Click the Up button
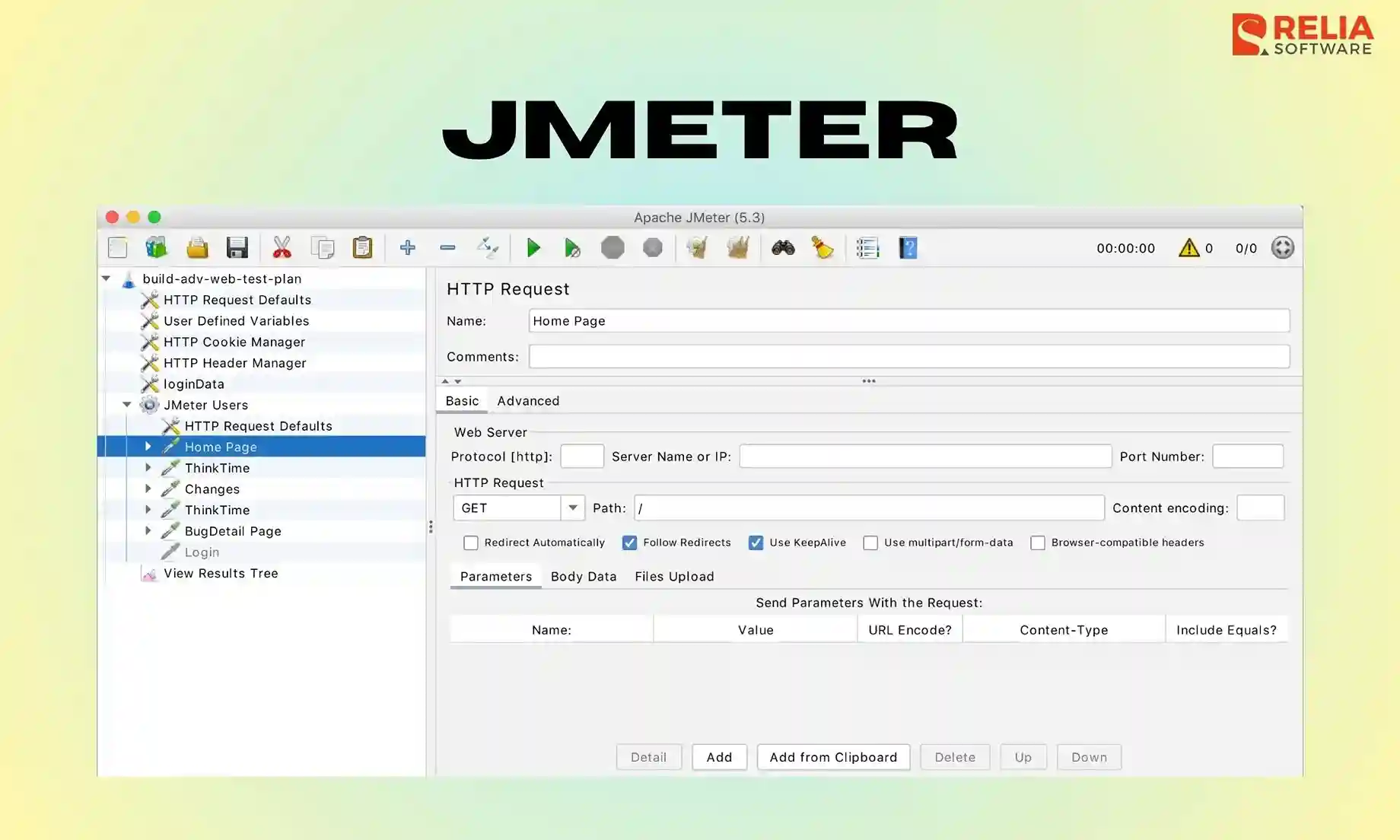 1023,757
